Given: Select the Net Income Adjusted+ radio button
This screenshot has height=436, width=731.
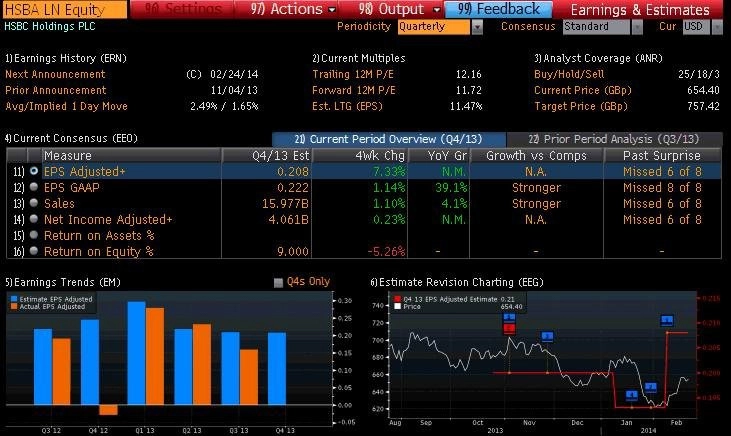Looking at the screenshot, I should pyautogui.click(x=34, y=218).
